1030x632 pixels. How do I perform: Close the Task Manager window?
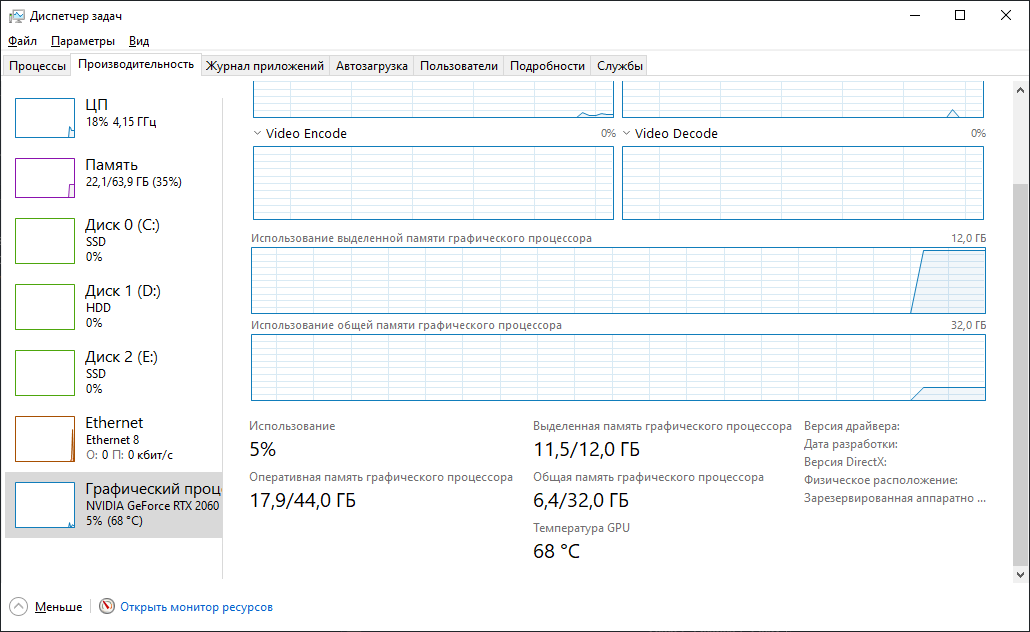[x=1006, y=15]
